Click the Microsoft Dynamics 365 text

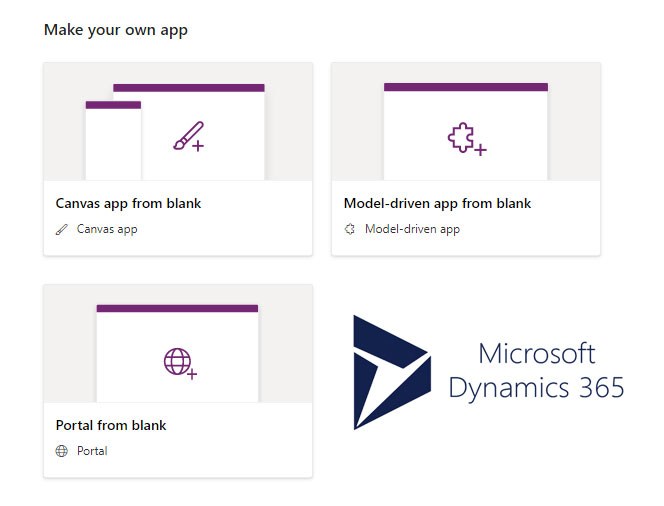point(536,371)
